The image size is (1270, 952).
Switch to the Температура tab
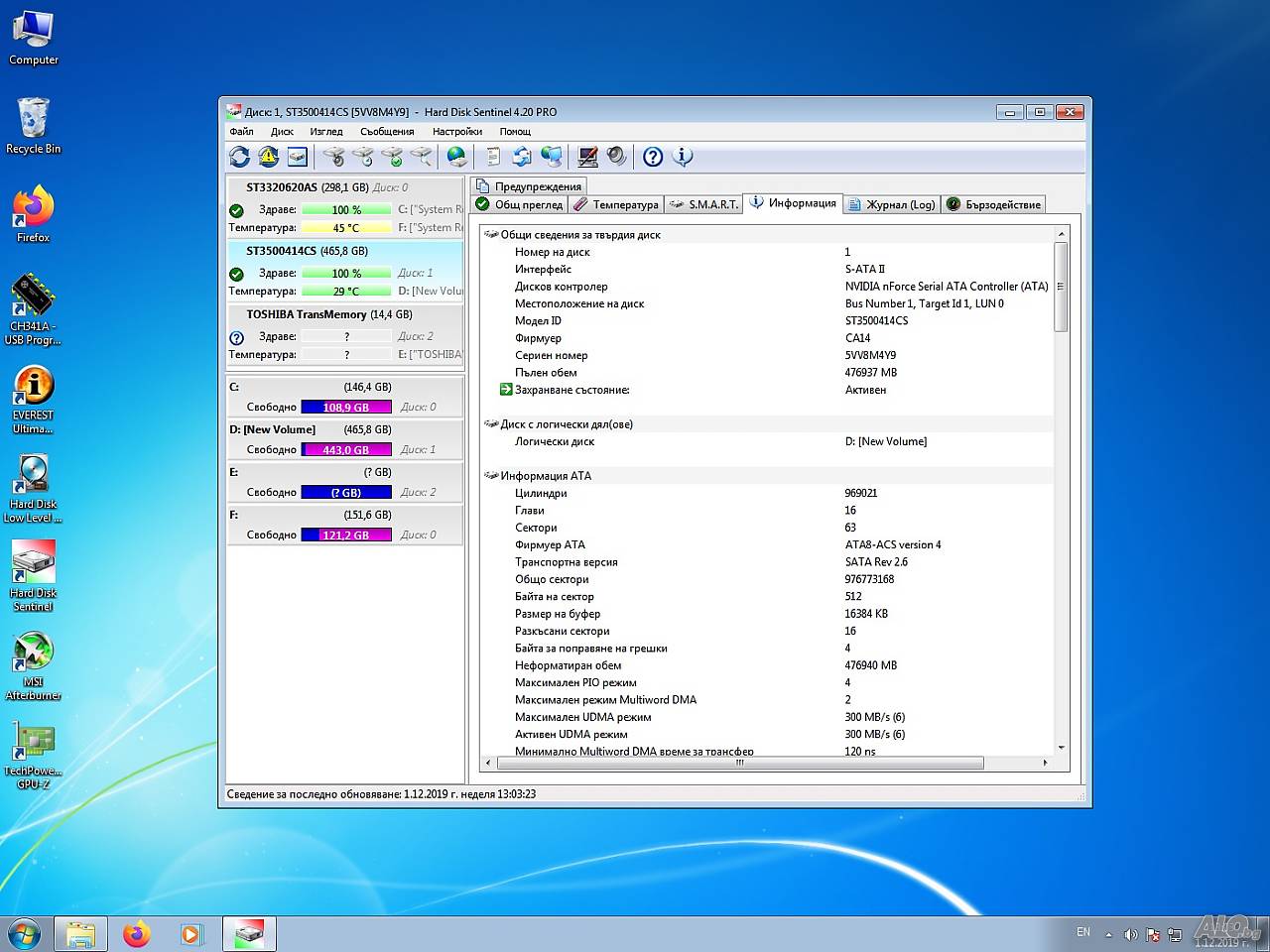[616, 204]
